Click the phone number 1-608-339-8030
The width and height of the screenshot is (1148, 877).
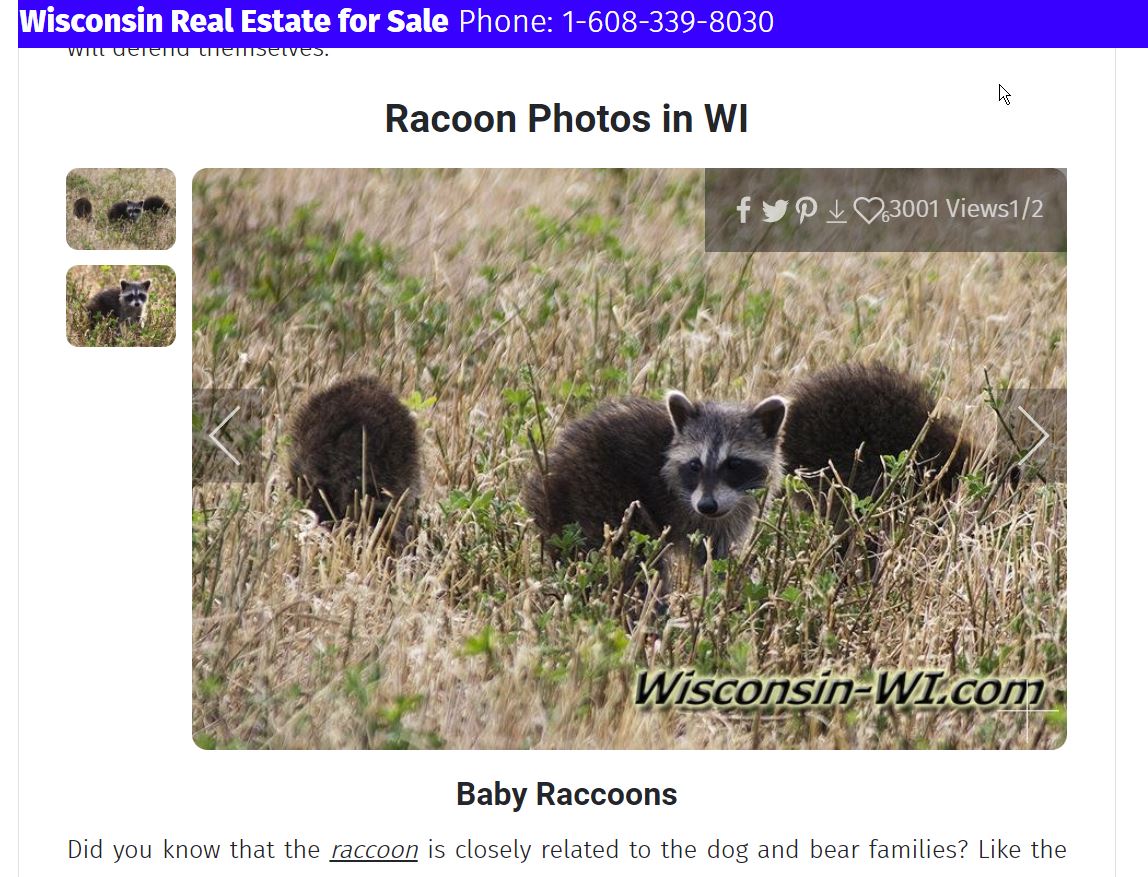(668, 21)
